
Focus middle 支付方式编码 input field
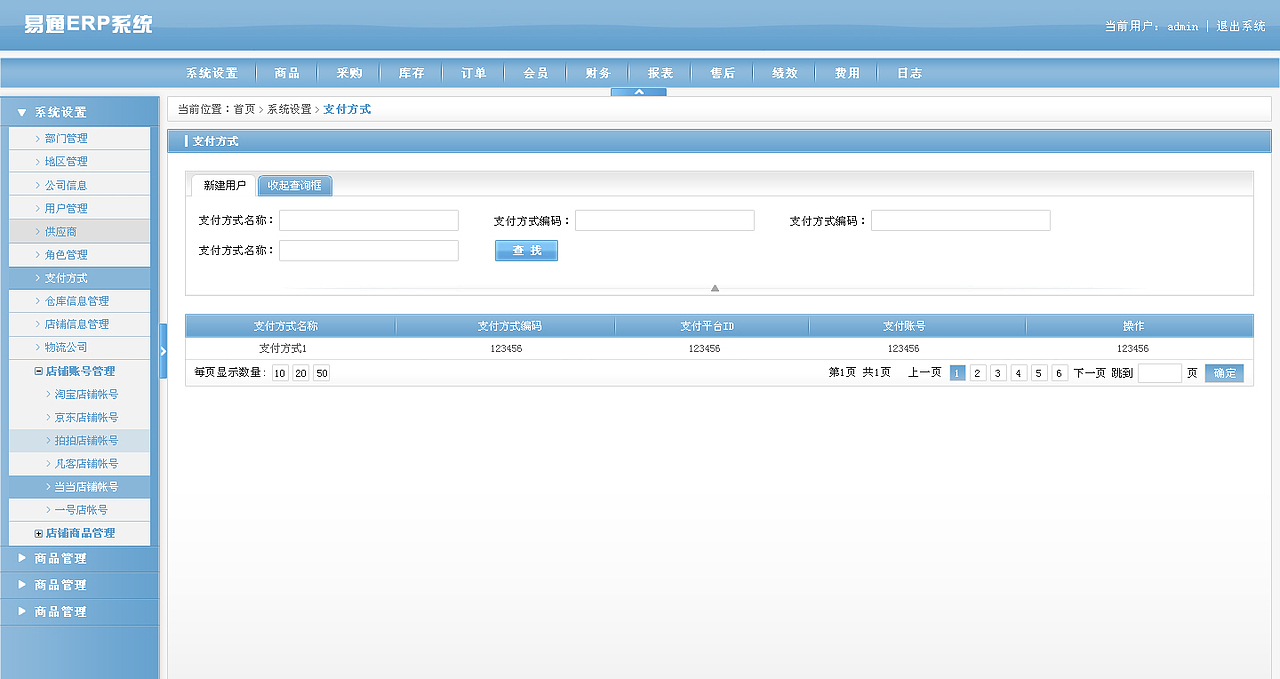point(665,220)
